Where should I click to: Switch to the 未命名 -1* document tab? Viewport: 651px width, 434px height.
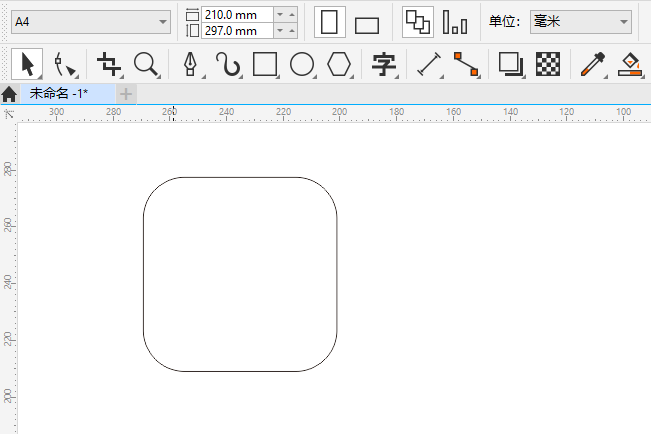tap(59, 93)
